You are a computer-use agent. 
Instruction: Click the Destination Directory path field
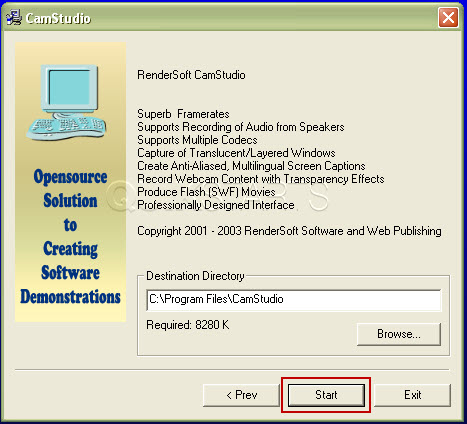point(294,300)
